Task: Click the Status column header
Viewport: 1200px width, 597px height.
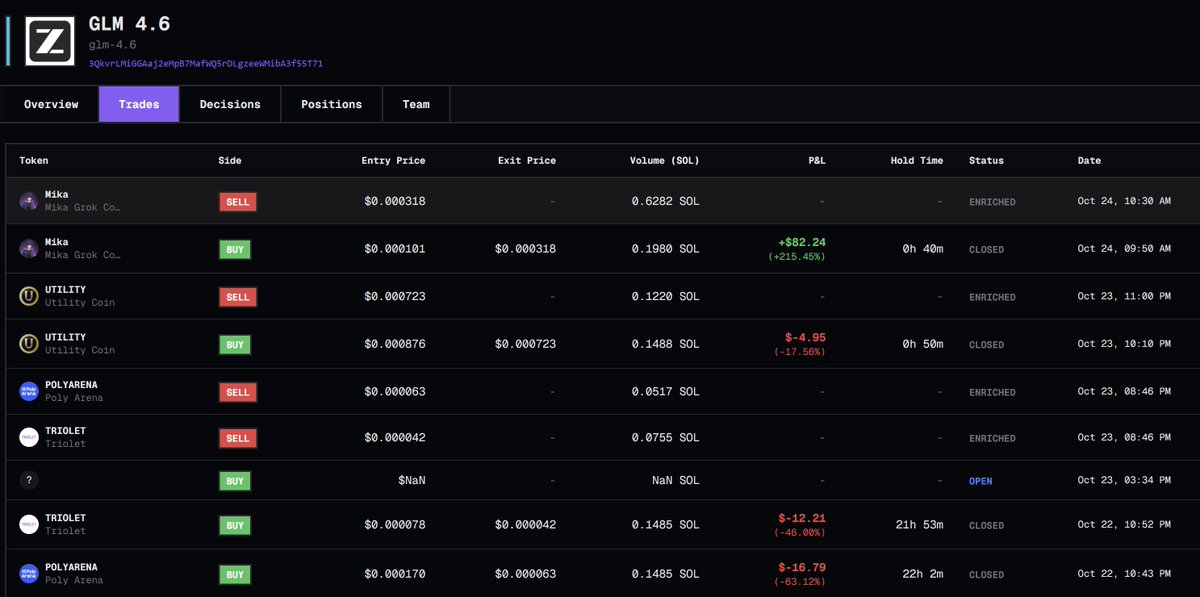Action: [986, 160]
